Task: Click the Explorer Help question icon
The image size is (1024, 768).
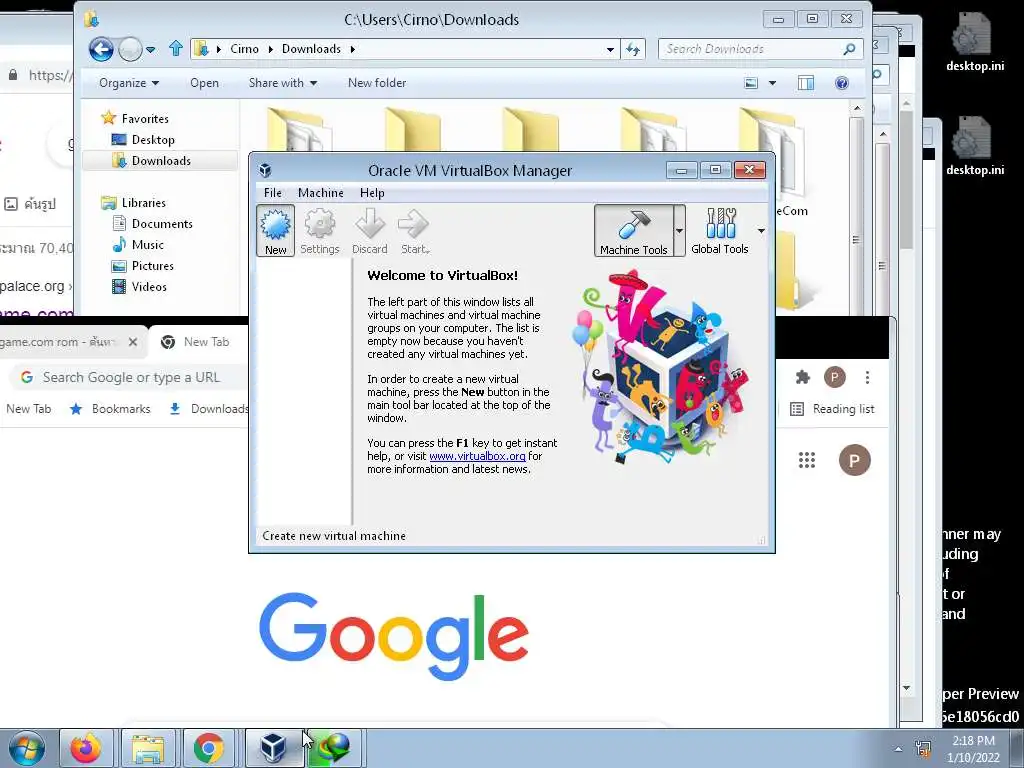Action: pos(842,83)
